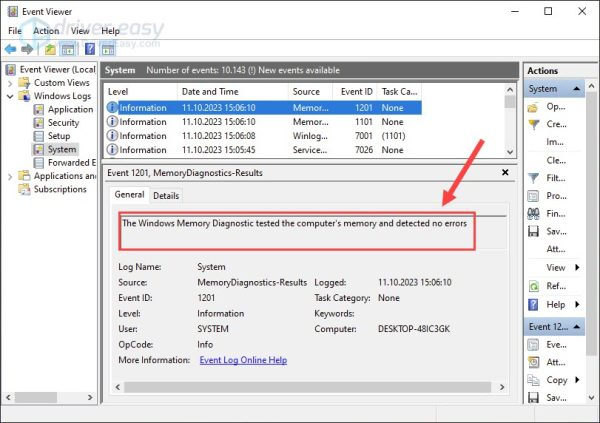Open the Event Log Online Help link

coord(243,360)
